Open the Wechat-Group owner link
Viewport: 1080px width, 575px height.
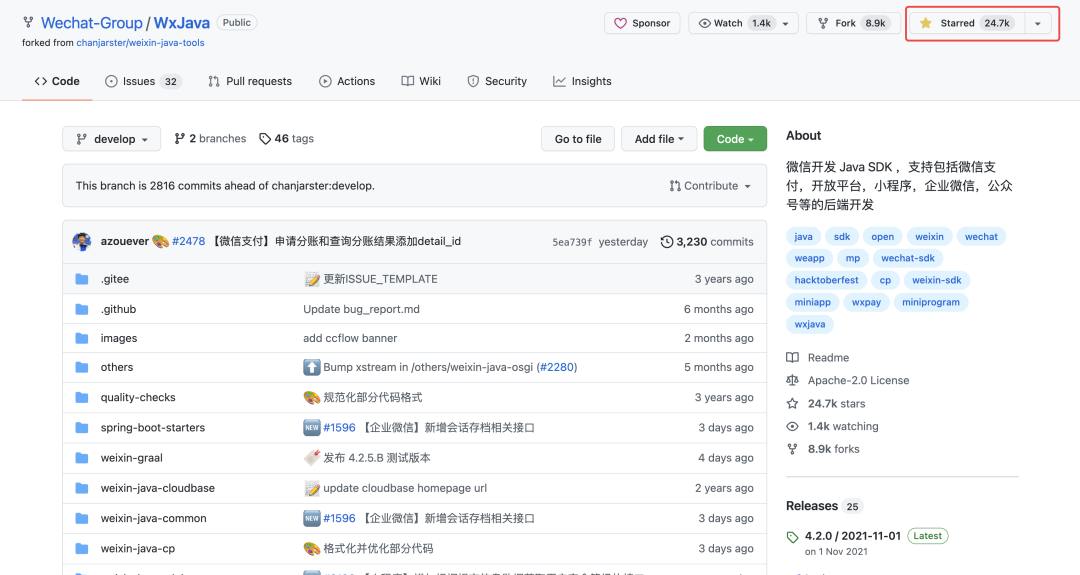(92, 23)
